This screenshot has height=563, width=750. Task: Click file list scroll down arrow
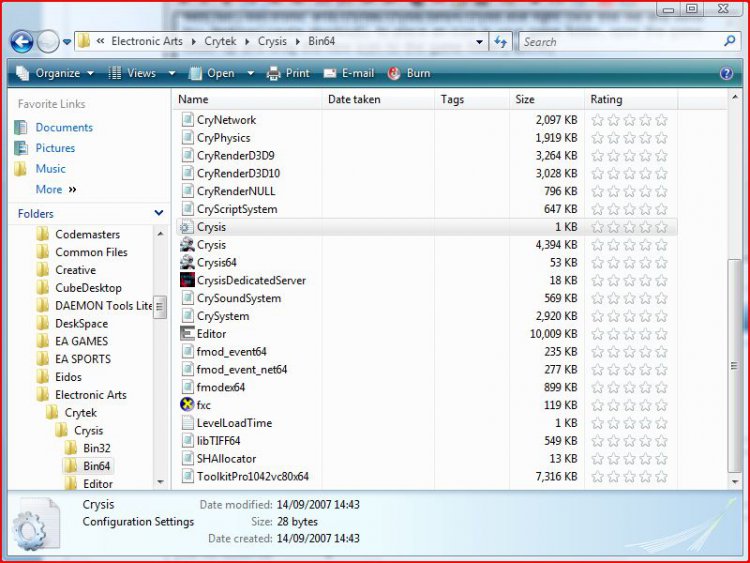coord(735,482)
